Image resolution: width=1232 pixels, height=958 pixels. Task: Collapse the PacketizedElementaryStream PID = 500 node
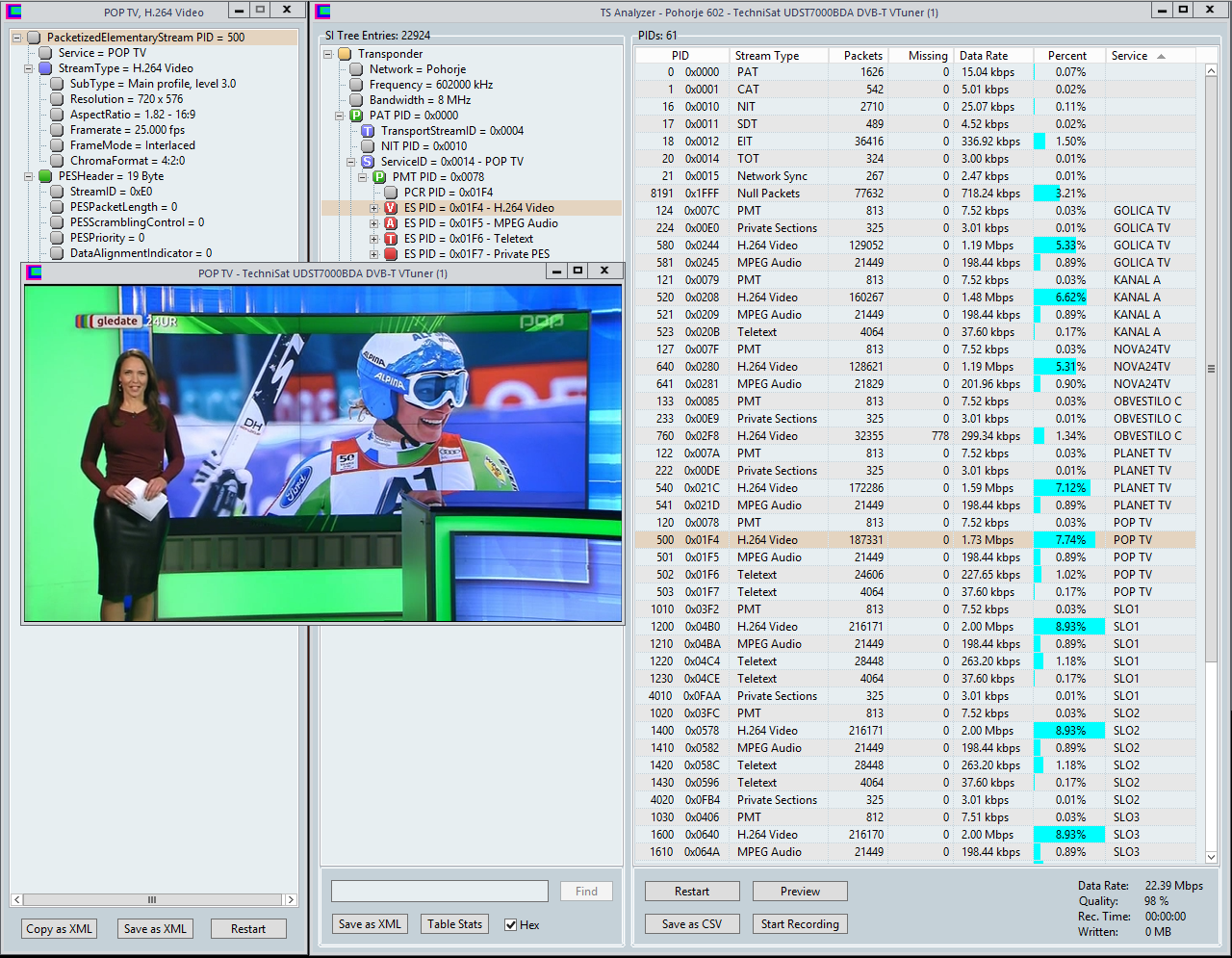pos(17,38)
